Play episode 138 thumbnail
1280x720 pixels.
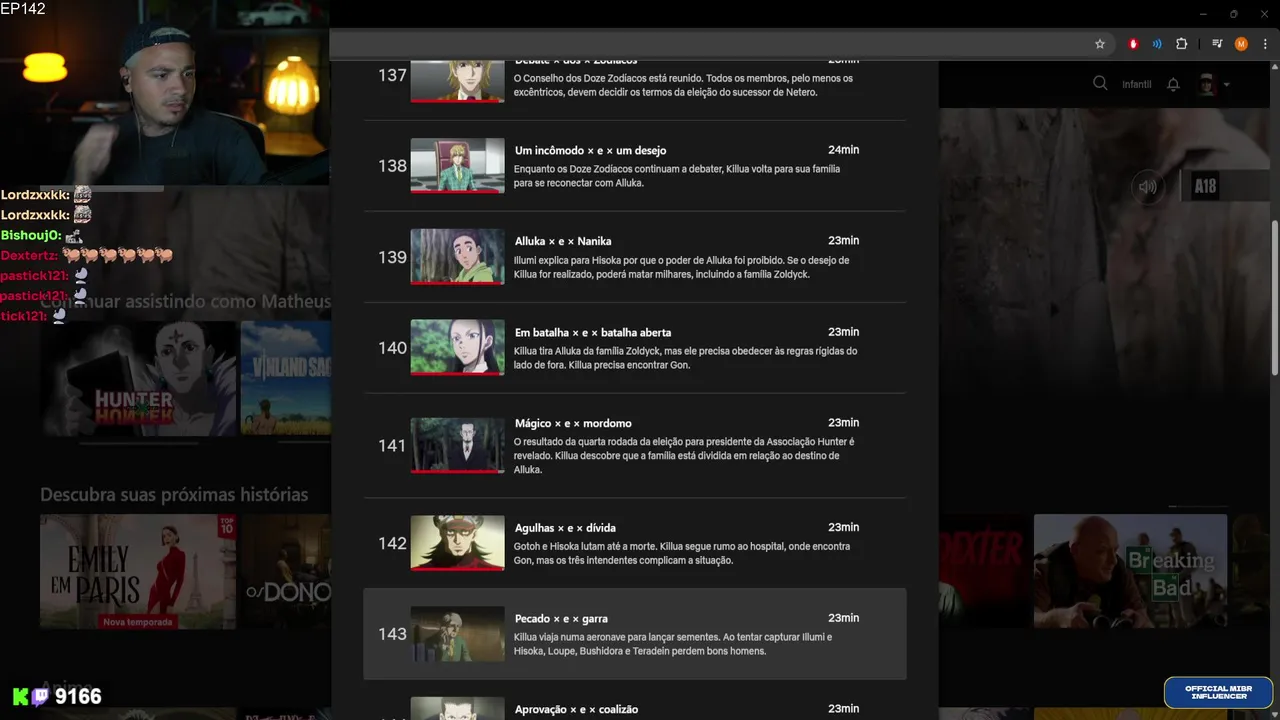click(457, 165)
